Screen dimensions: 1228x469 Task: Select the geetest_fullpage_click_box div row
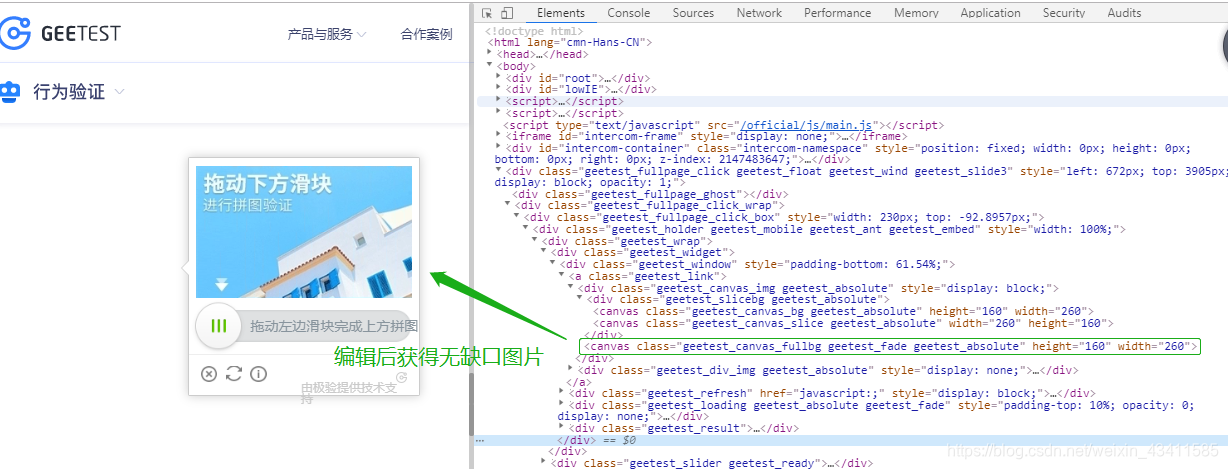784,217
